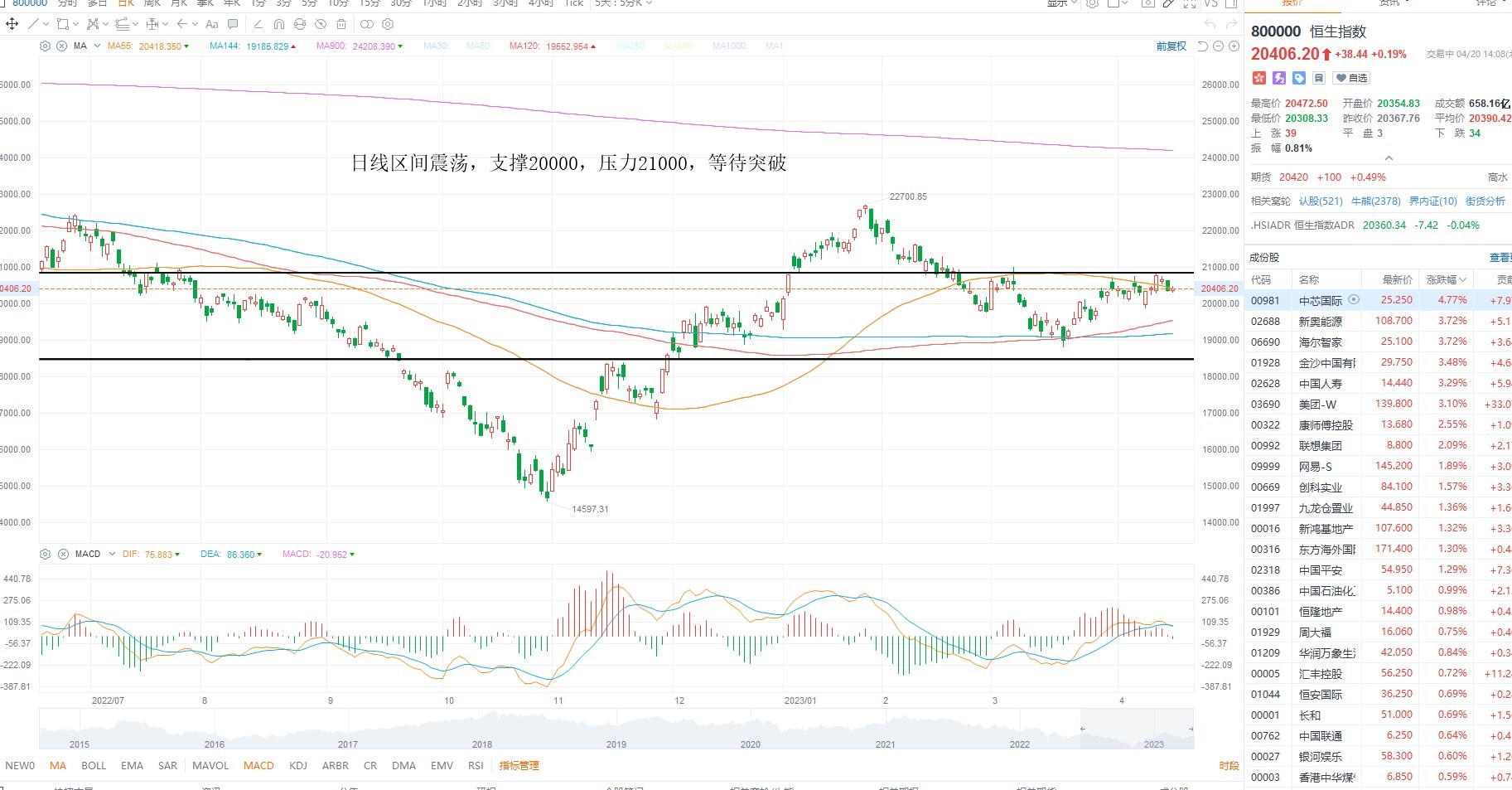Toggle the MA120 moving average line
Screen dimensions: 1512x790
click(x=552, y=46)
